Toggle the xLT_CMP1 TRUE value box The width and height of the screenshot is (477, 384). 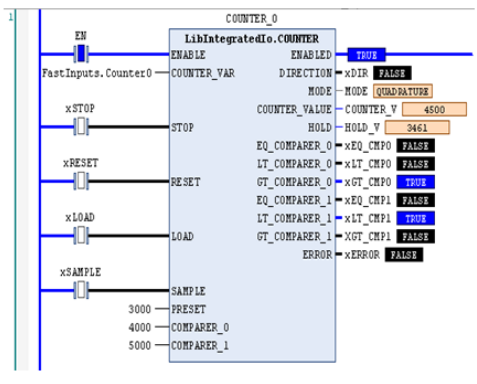click(415, 219)
